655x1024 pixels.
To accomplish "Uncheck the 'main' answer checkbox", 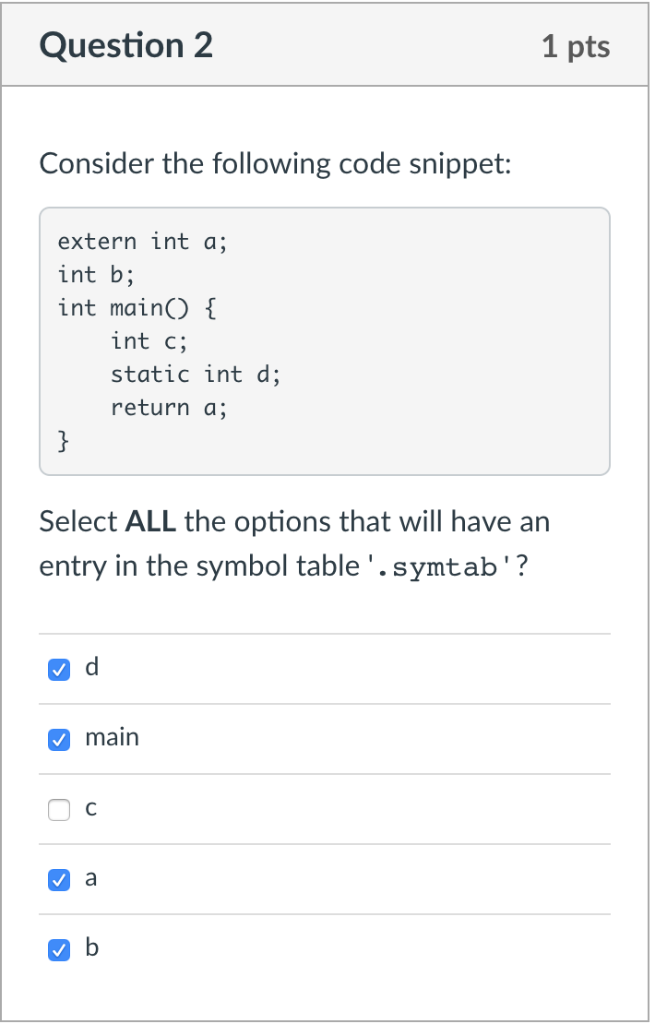I will (x=59, y=739).
